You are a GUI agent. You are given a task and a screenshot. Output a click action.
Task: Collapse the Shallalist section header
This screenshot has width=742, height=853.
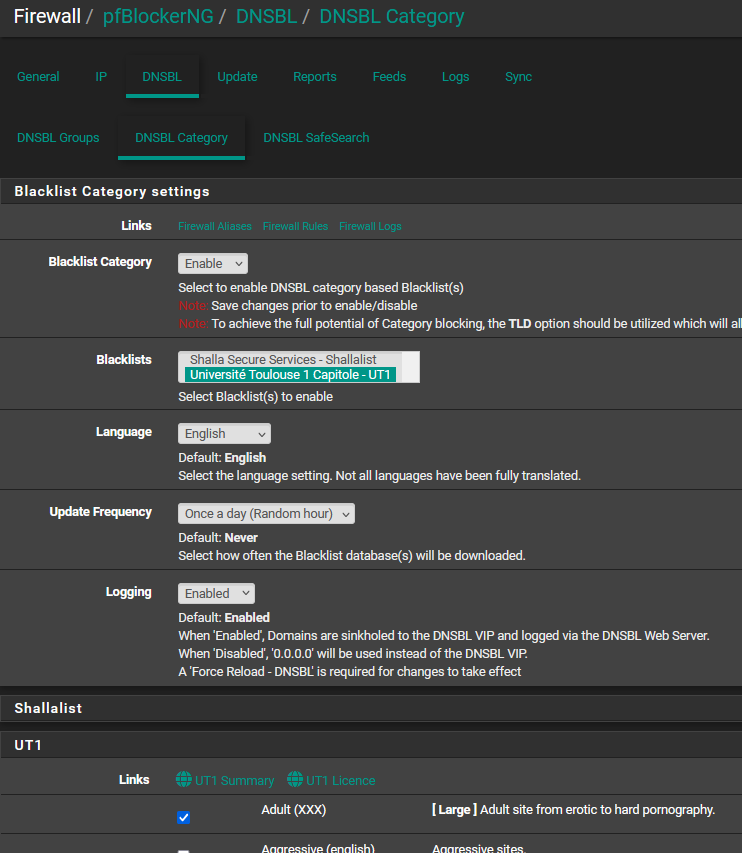tap(48, 708)
